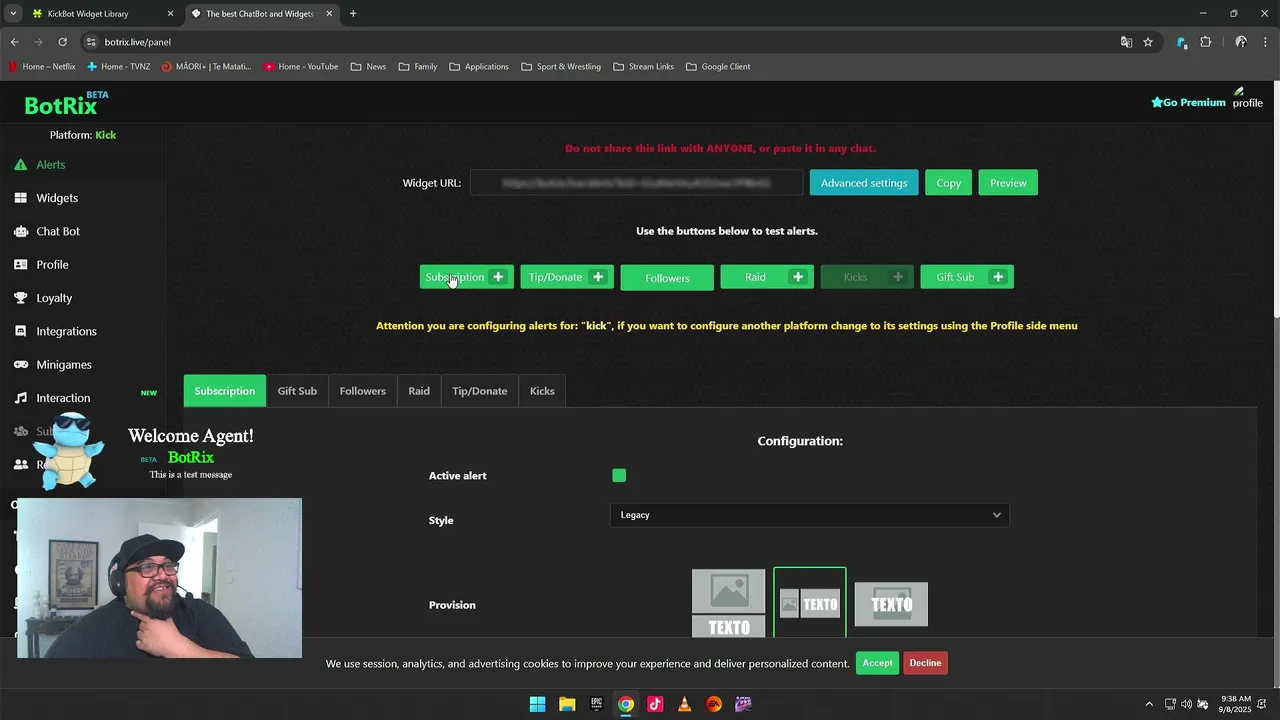Click Advanced settings button
The width and height of the screenshot is (1280, 720).
tap(864, 183)
